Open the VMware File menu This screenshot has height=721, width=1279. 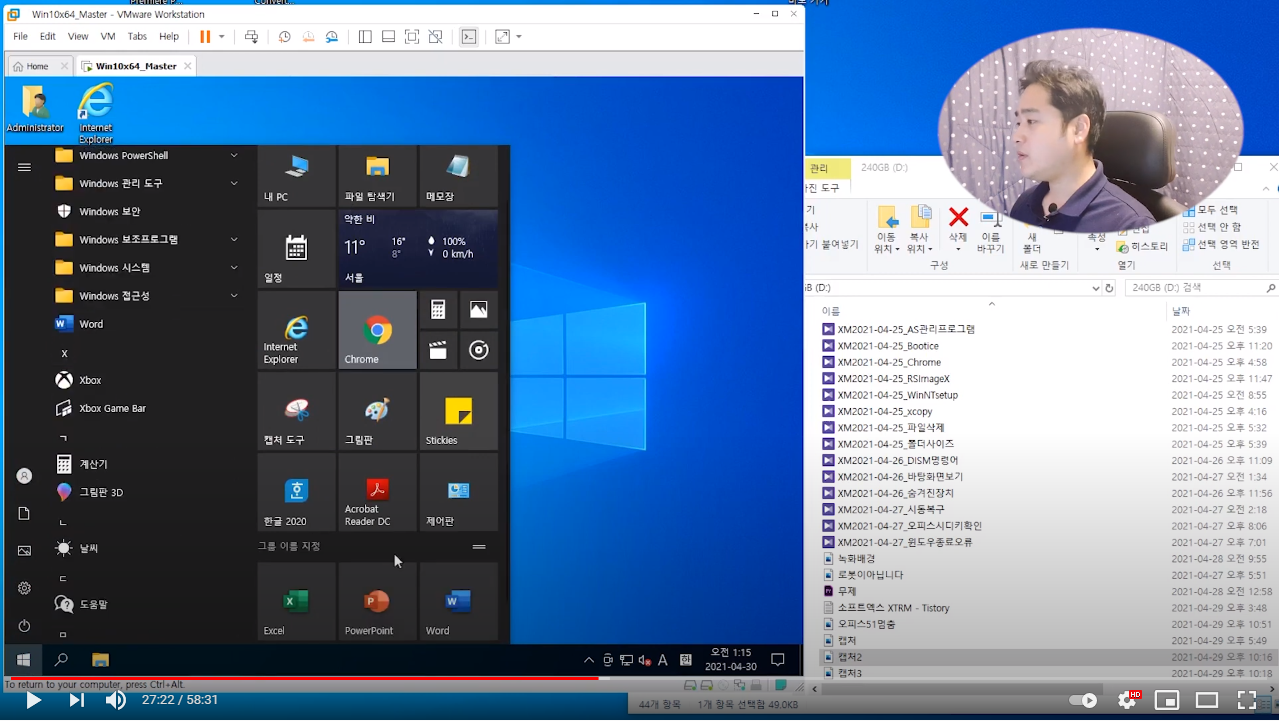click(x=20, y=36)
